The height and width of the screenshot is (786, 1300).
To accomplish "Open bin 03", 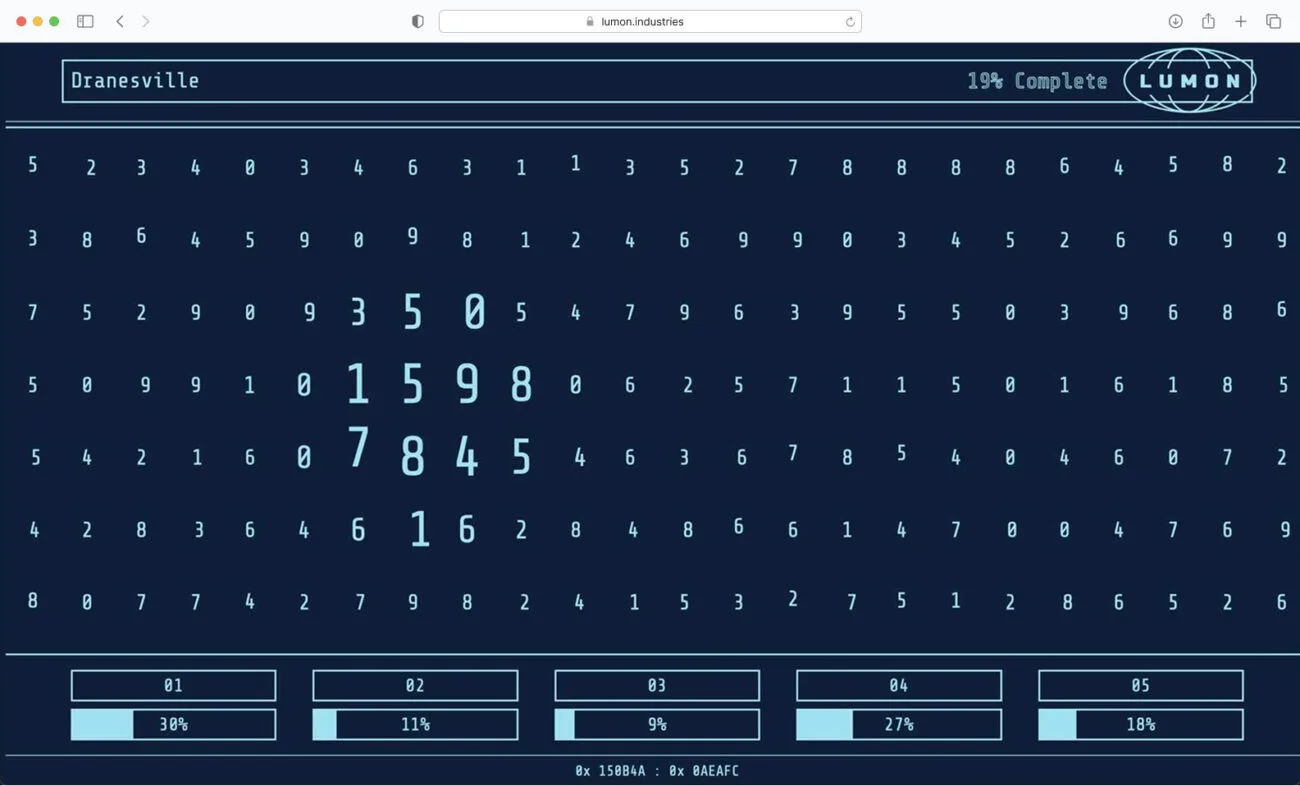I will tap(657, 685).
